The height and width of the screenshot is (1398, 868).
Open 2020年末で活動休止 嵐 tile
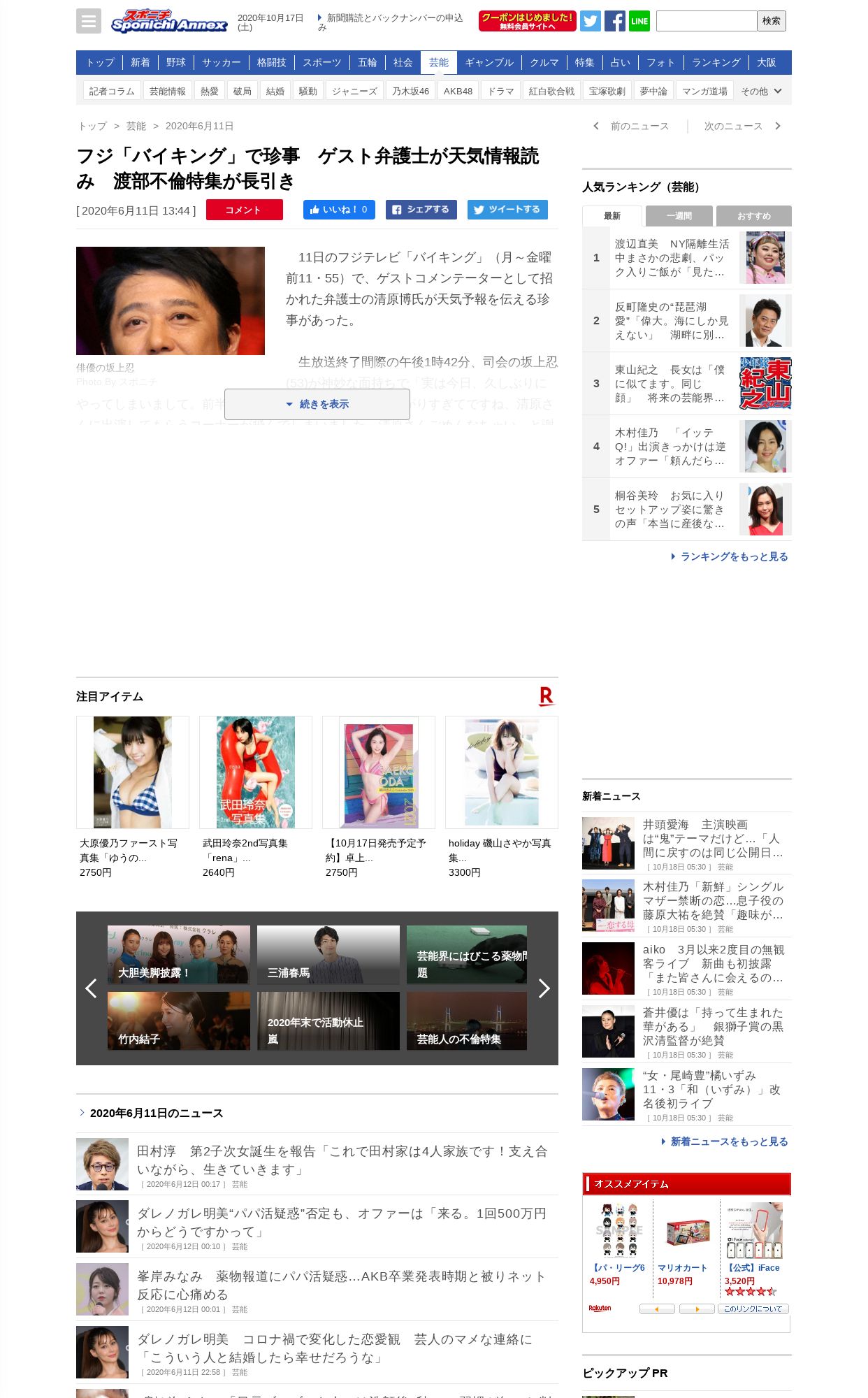328,1021
